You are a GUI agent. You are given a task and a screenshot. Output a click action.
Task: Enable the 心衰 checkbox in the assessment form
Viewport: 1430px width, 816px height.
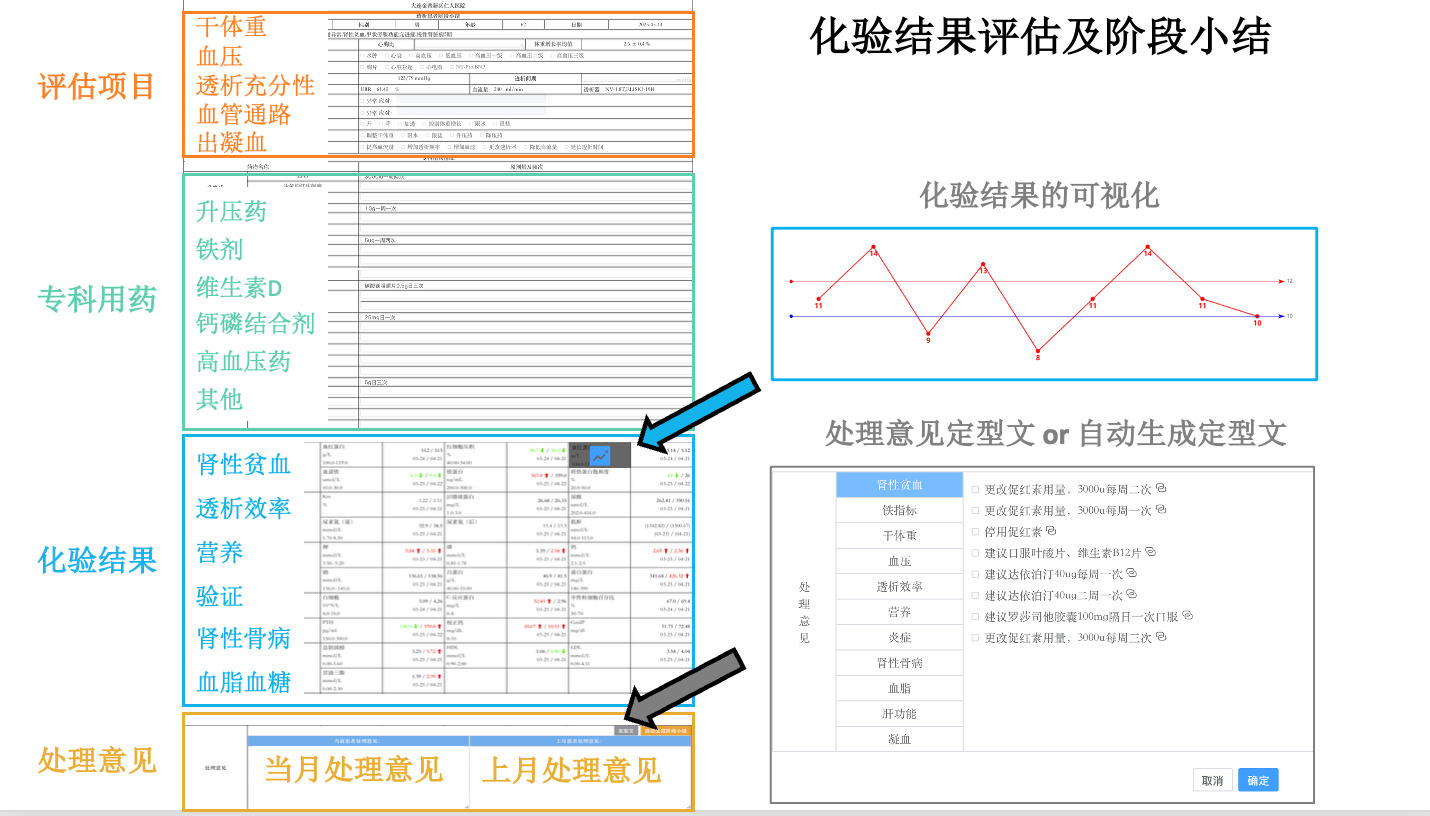[386, 54]
